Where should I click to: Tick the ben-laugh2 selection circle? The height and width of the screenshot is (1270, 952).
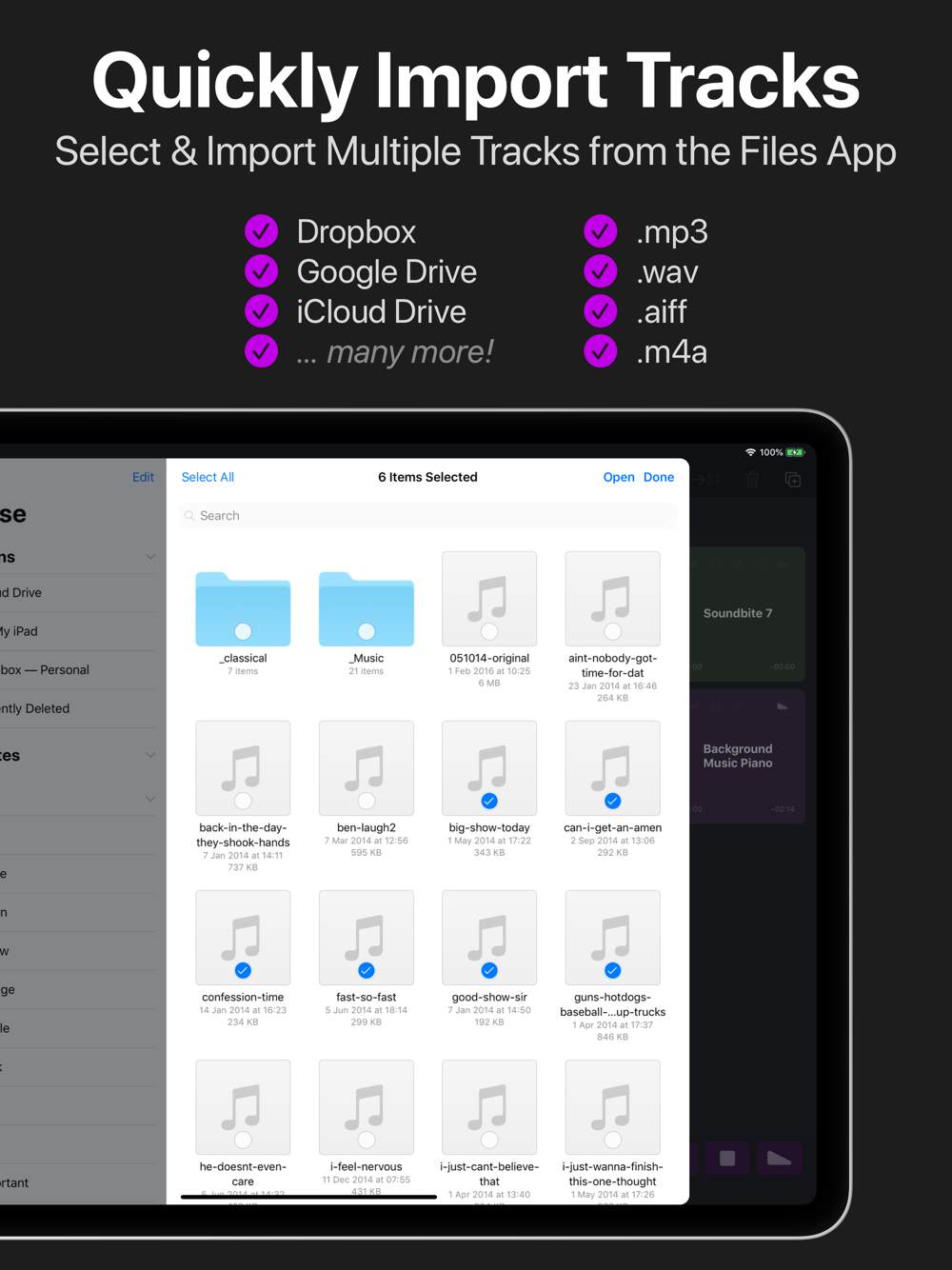click(x=367, y=801)
